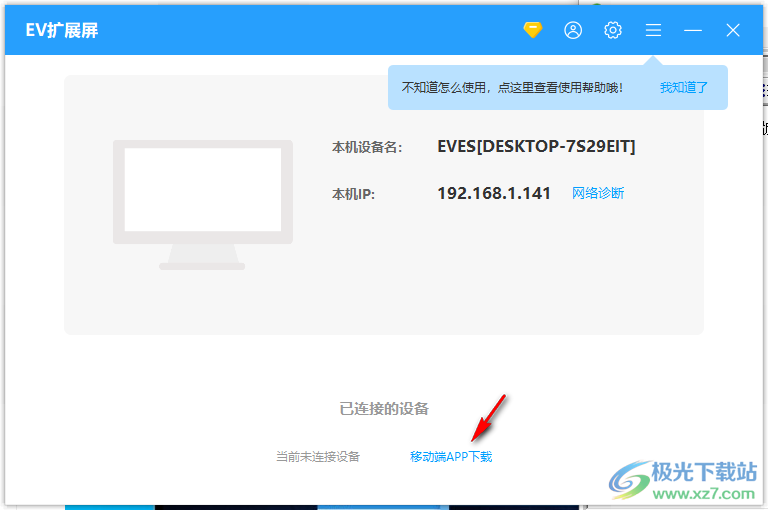Open the hamburger menu in title bar

coord(653,30)
